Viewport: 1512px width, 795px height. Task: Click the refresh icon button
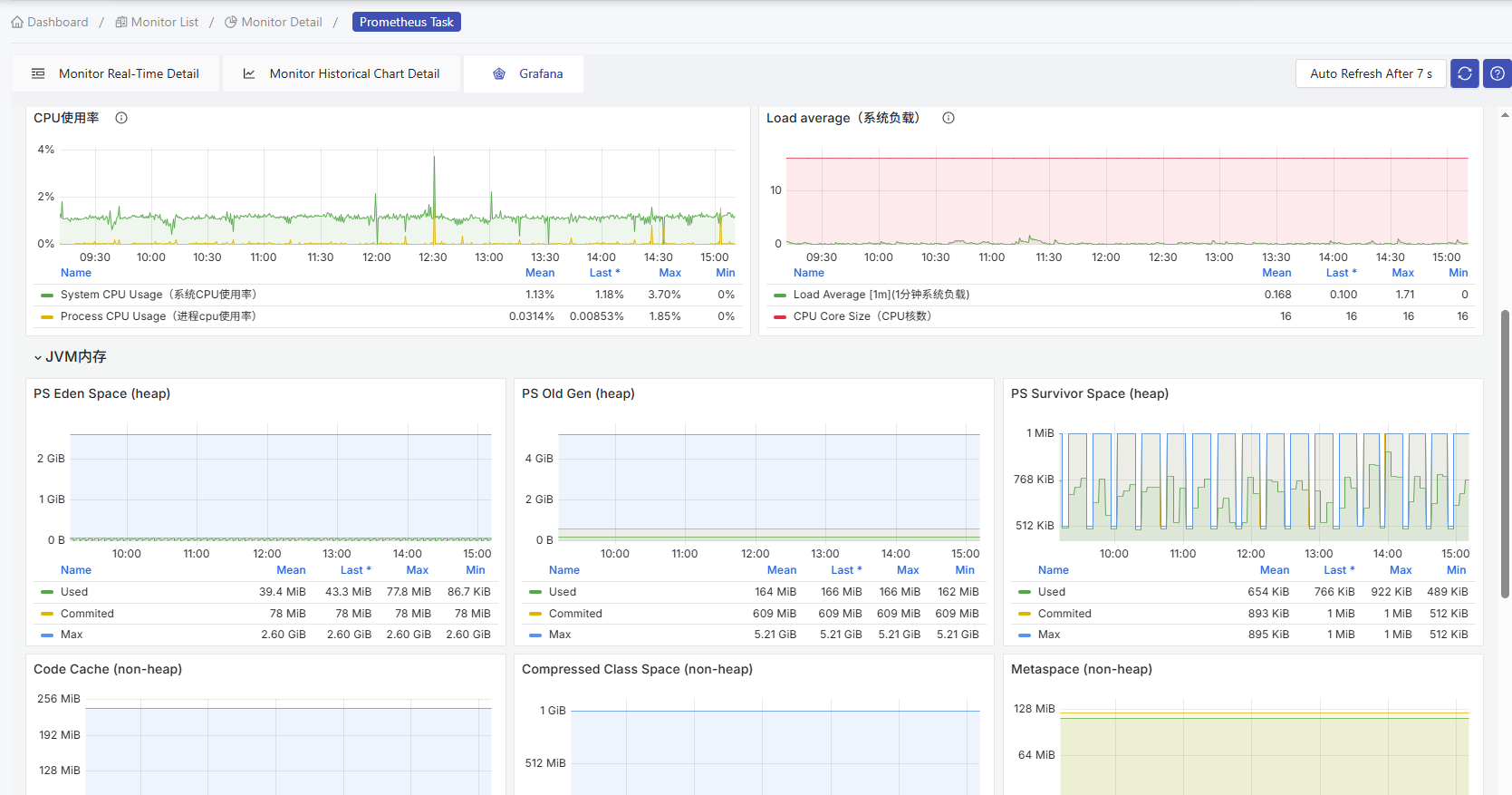pos(1464,73)
